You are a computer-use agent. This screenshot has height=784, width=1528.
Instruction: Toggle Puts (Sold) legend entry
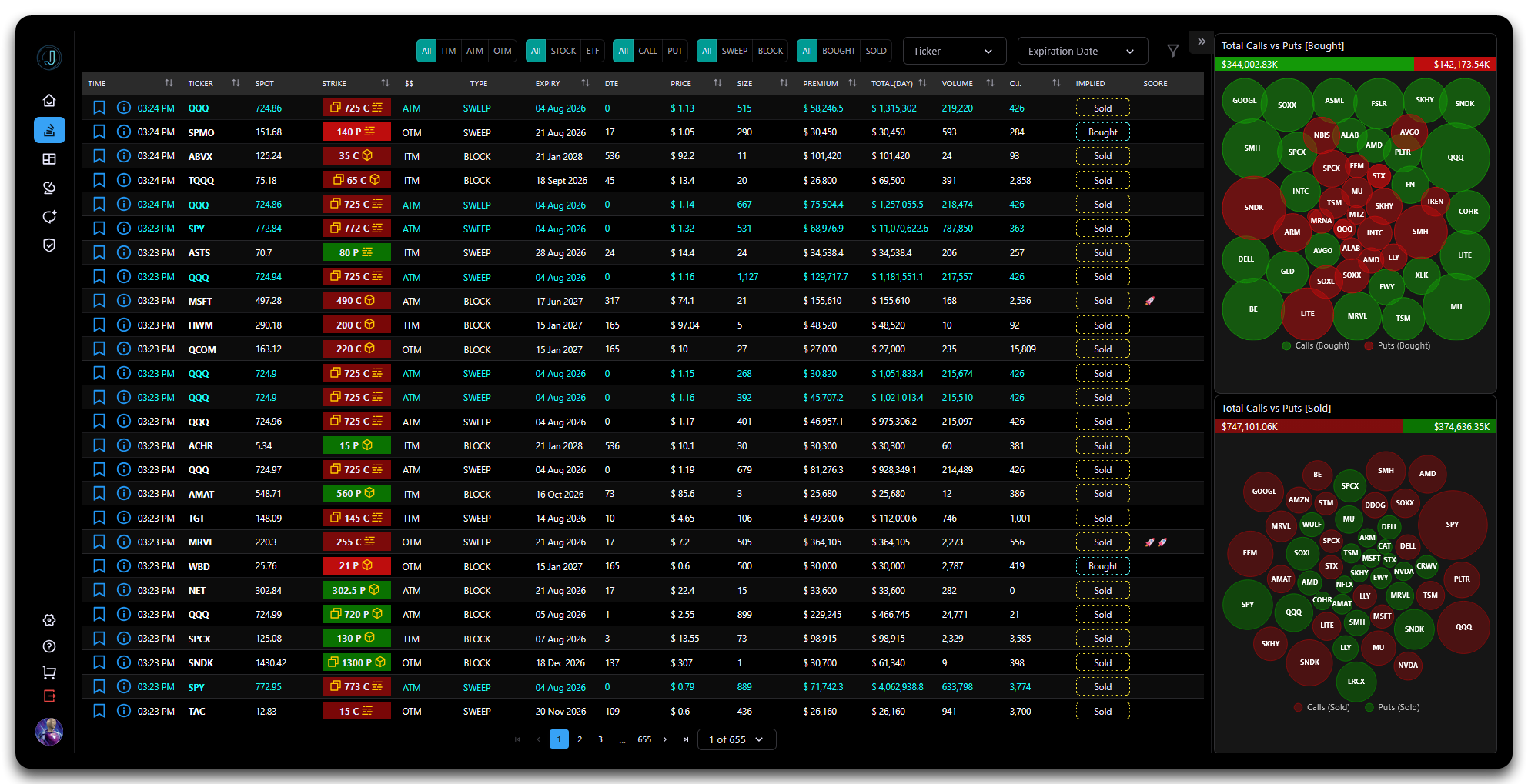point(1393,707)
